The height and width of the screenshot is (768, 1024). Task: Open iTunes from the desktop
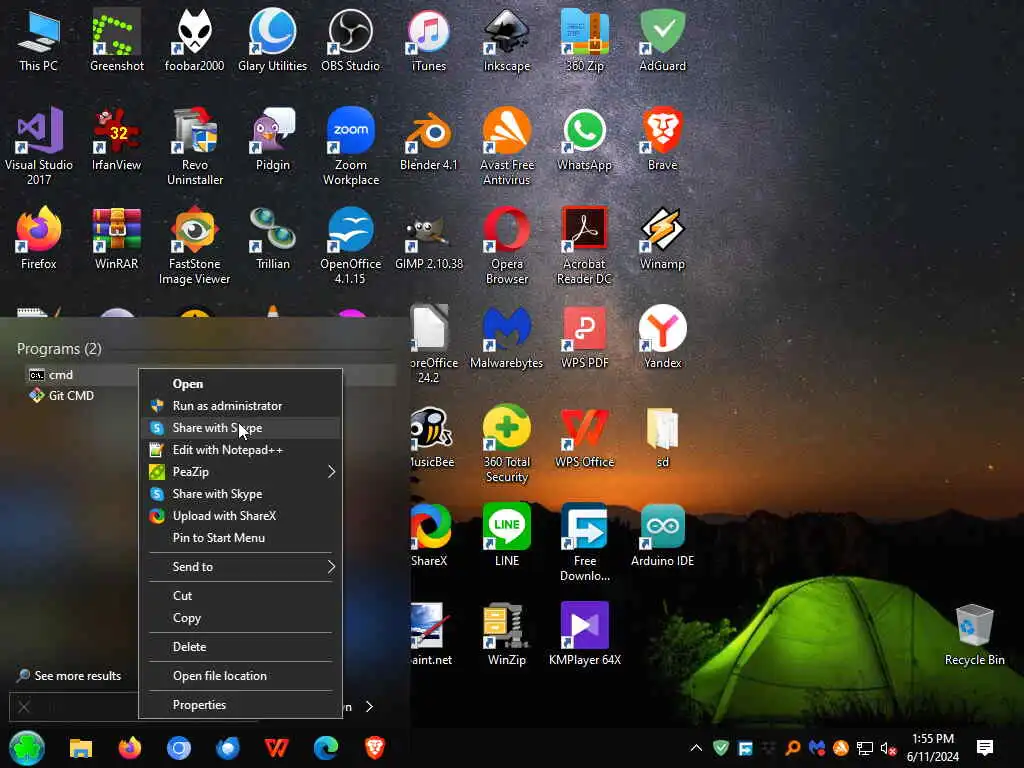[428, 40]
